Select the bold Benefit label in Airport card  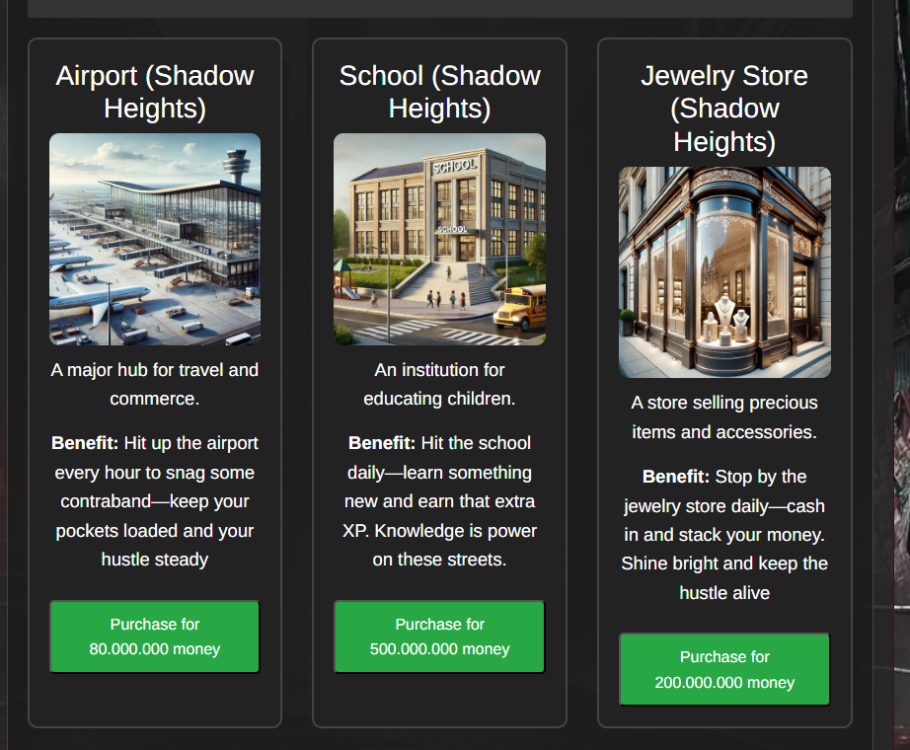click(85, 443)
